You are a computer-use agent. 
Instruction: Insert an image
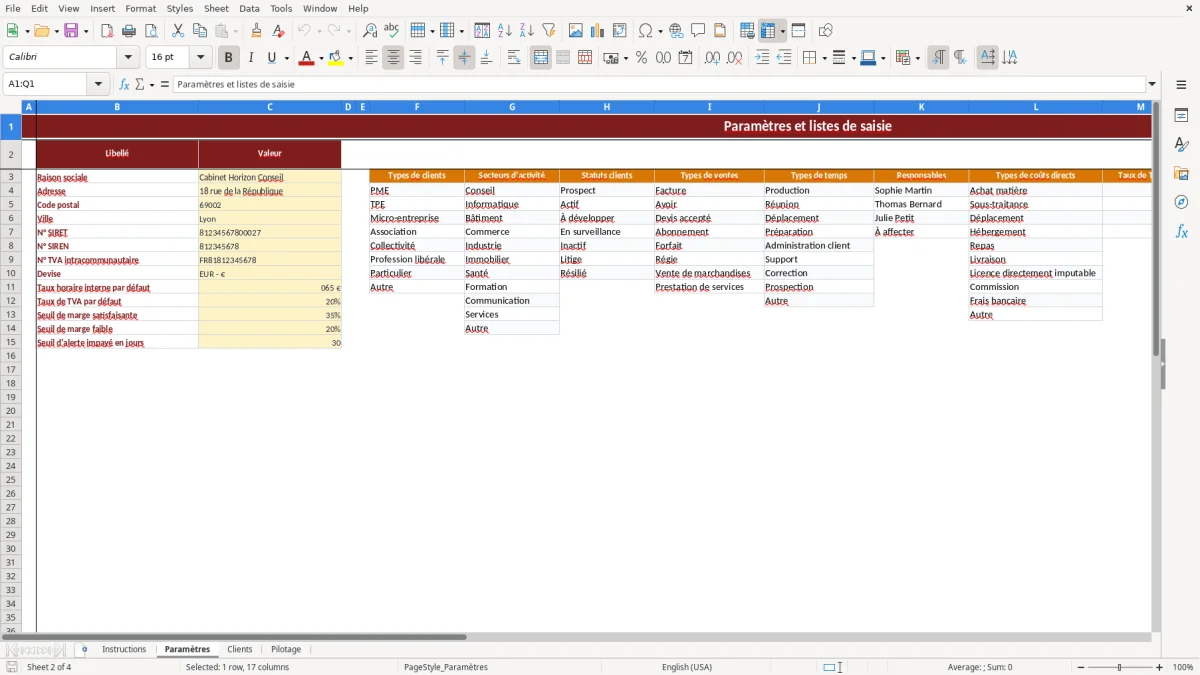[576, 31]
